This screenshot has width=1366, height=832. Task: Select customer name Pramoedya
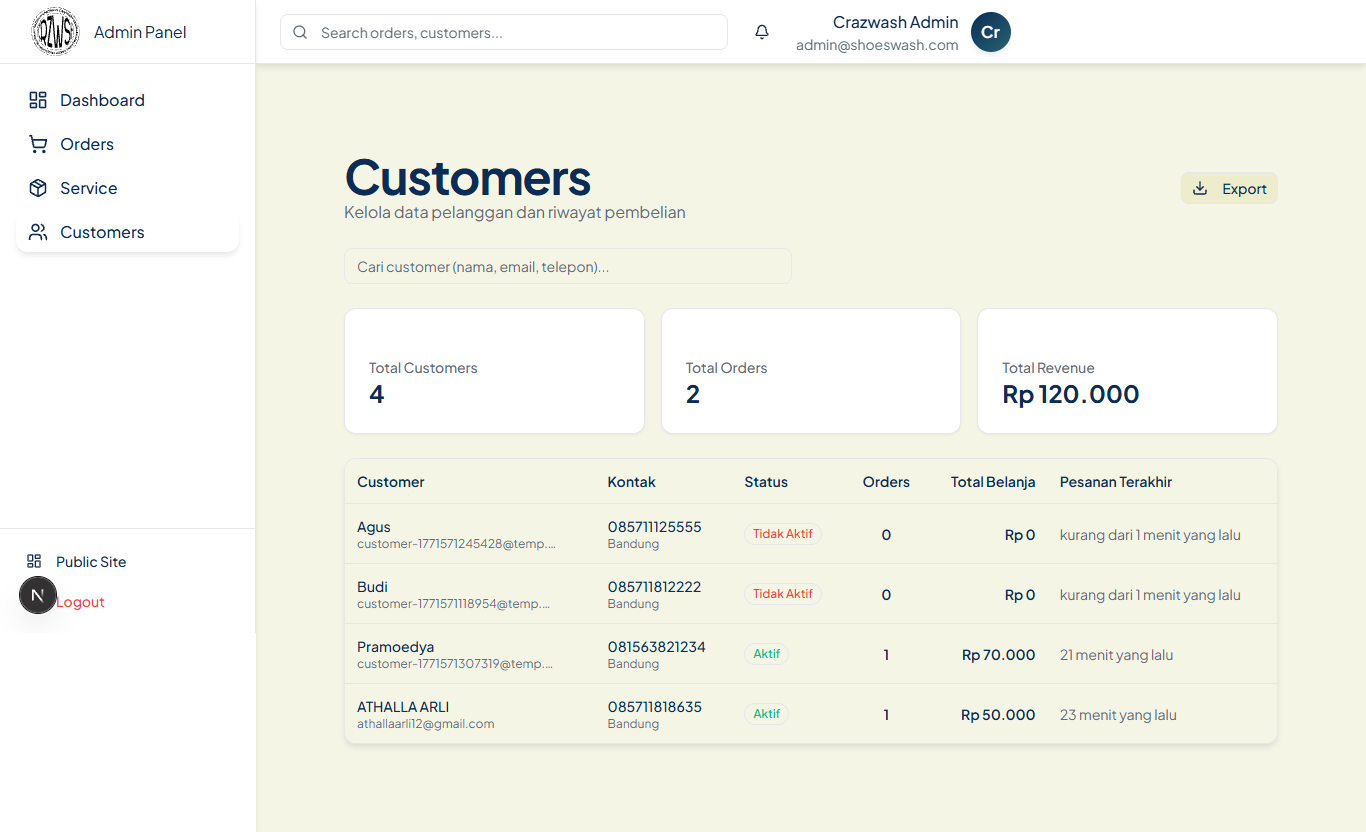[x=396, y=647]
